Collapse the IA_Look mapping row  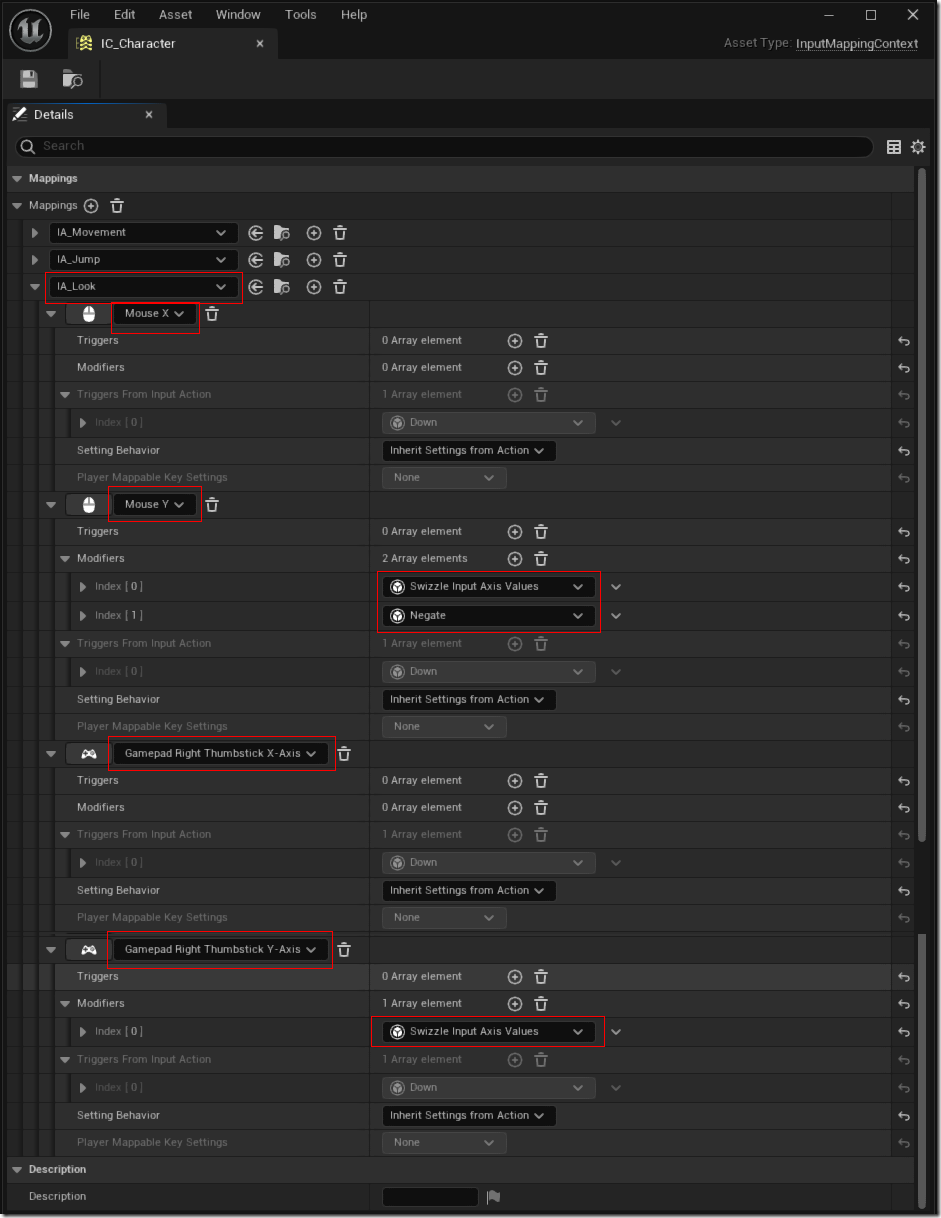point(36,287)
